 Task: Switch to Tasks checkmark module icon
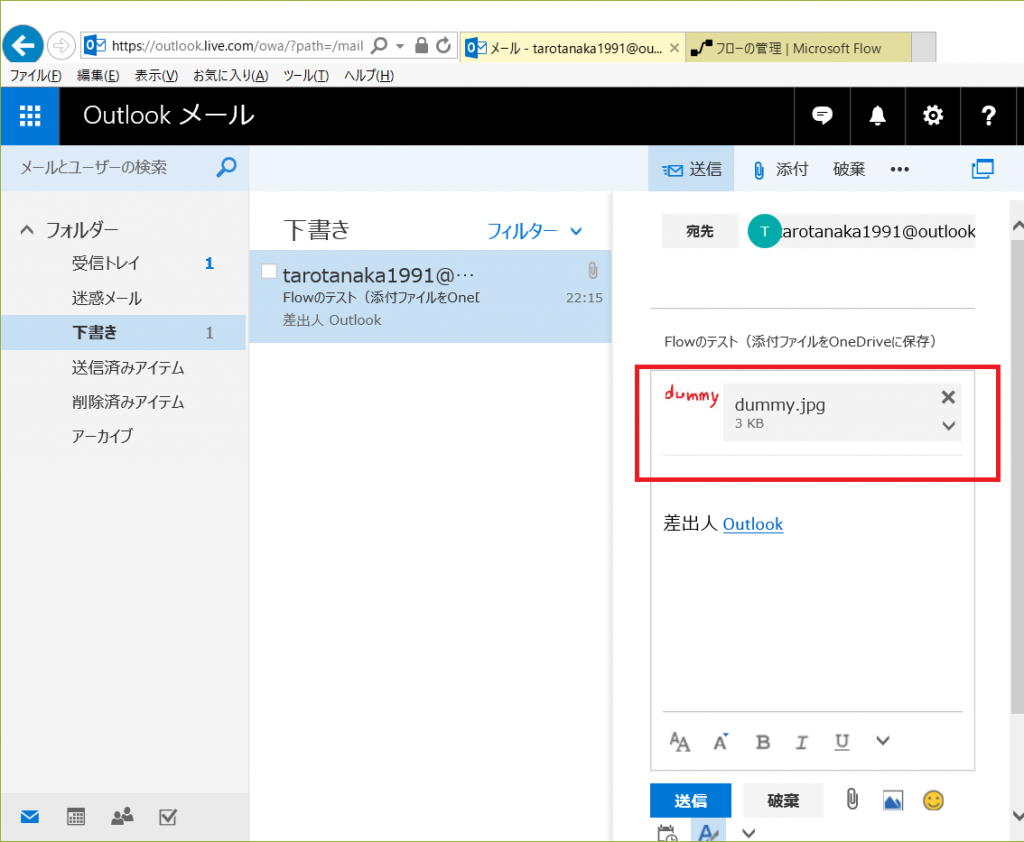click(168, 817)
